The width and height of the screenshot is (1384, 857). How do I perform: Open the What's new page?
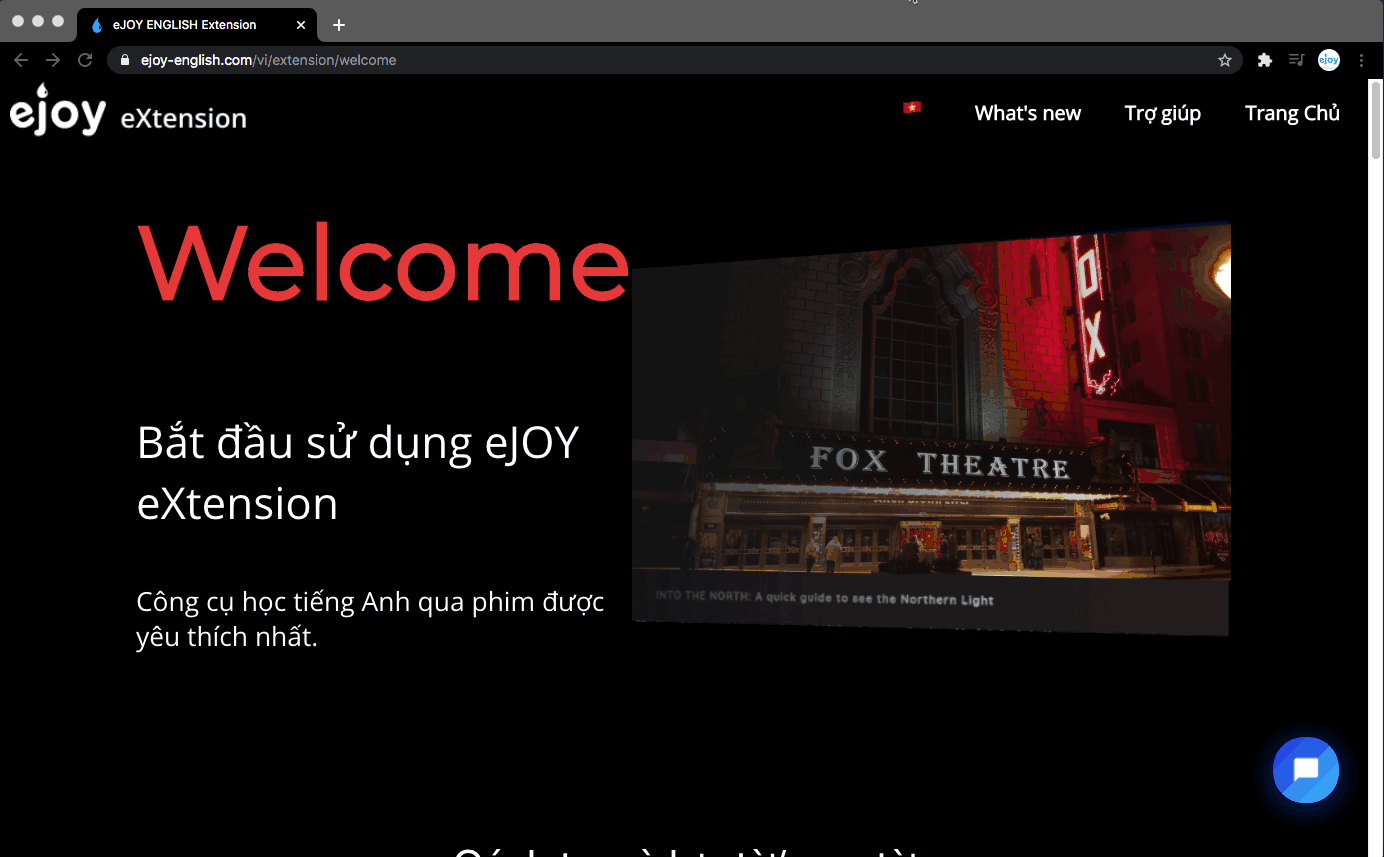click(x=1028, y=113)
